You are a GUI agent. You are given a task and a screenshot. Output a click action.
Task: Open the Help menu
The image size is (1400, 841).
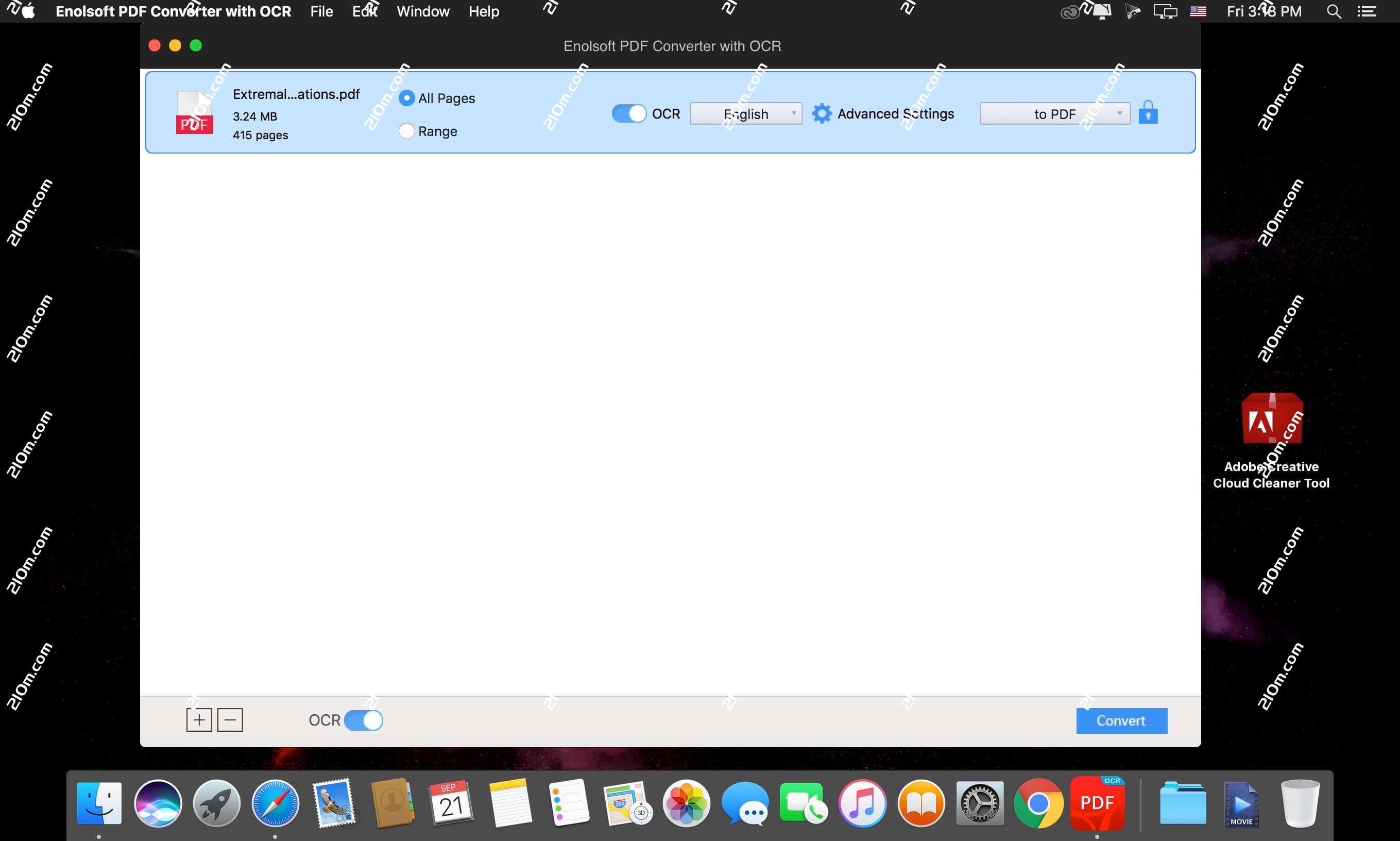click(x=484, y=11)
